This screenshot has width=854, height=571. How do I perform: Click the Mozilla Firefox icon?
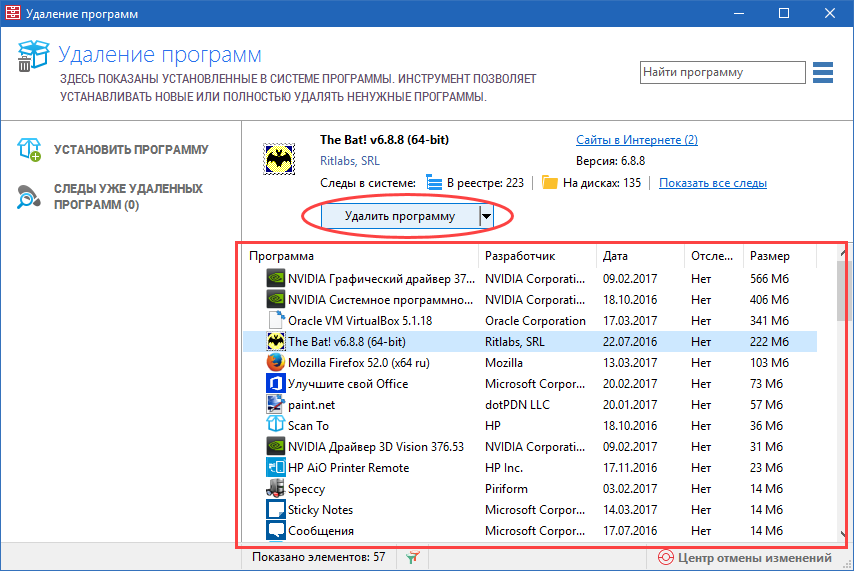276,362
